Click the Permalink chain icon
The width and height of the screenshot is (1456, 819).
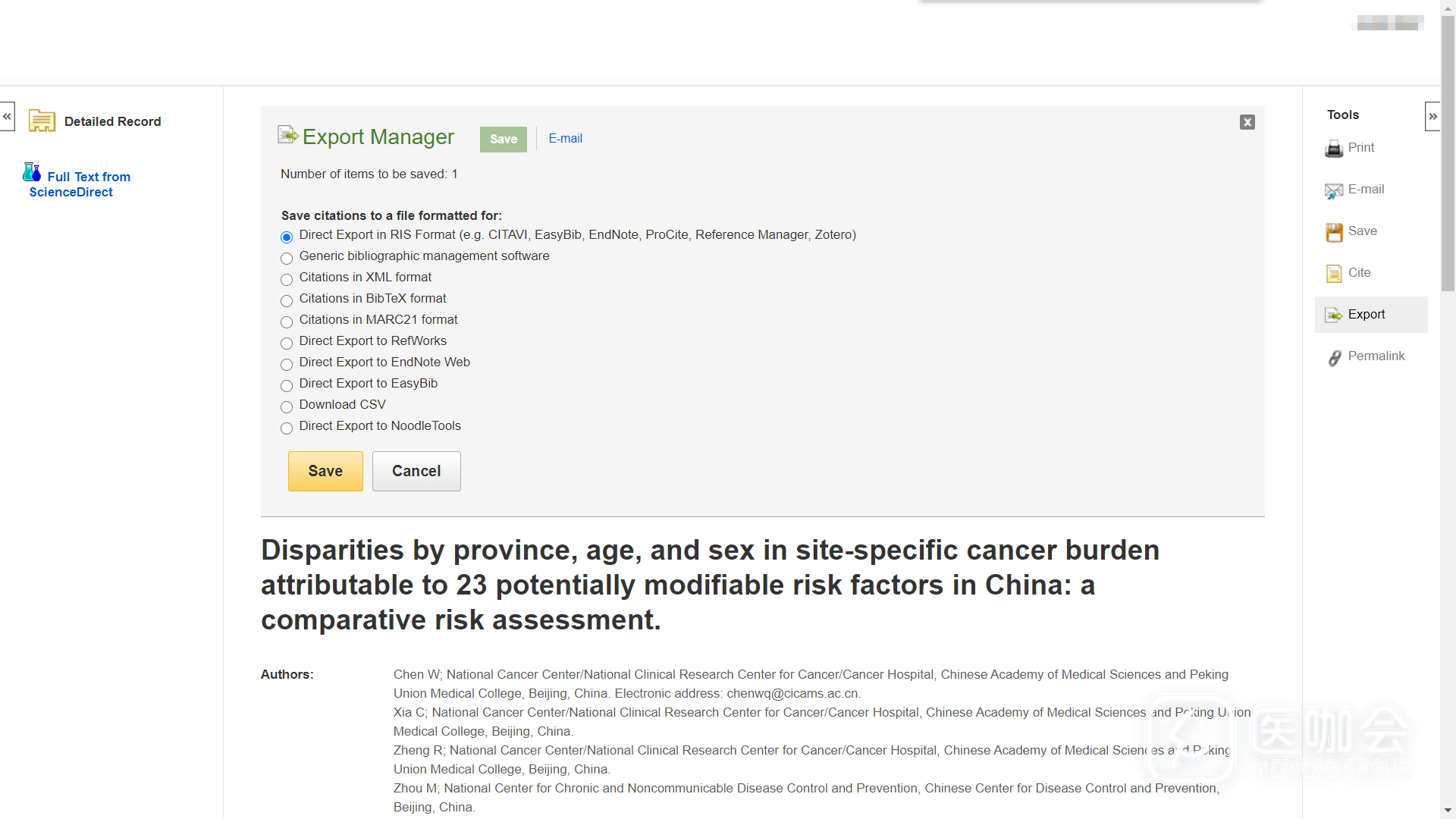(x=1334, y=357)
